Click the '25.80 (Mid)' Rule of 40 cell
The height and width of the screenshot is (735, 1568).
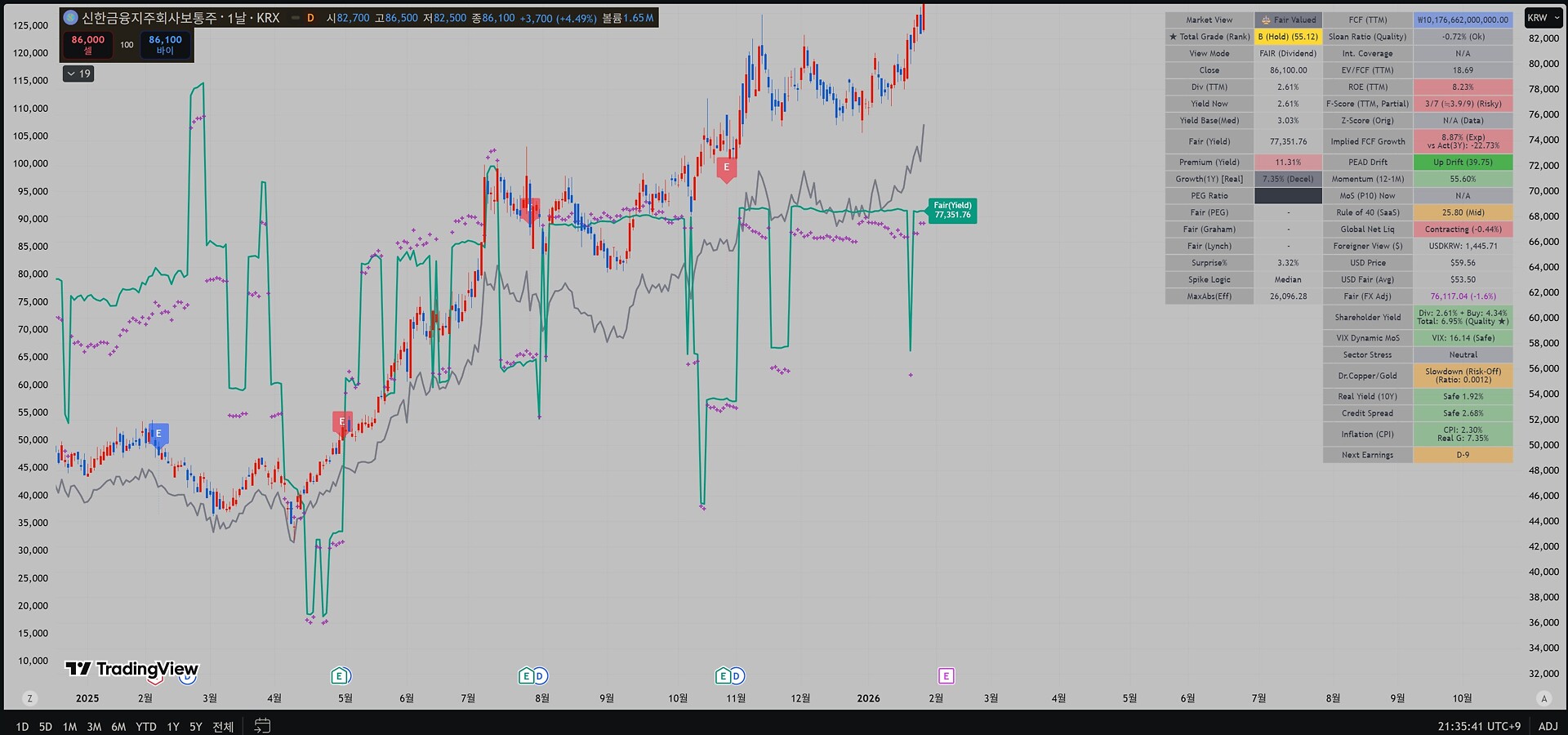[x=1463, y=212]
